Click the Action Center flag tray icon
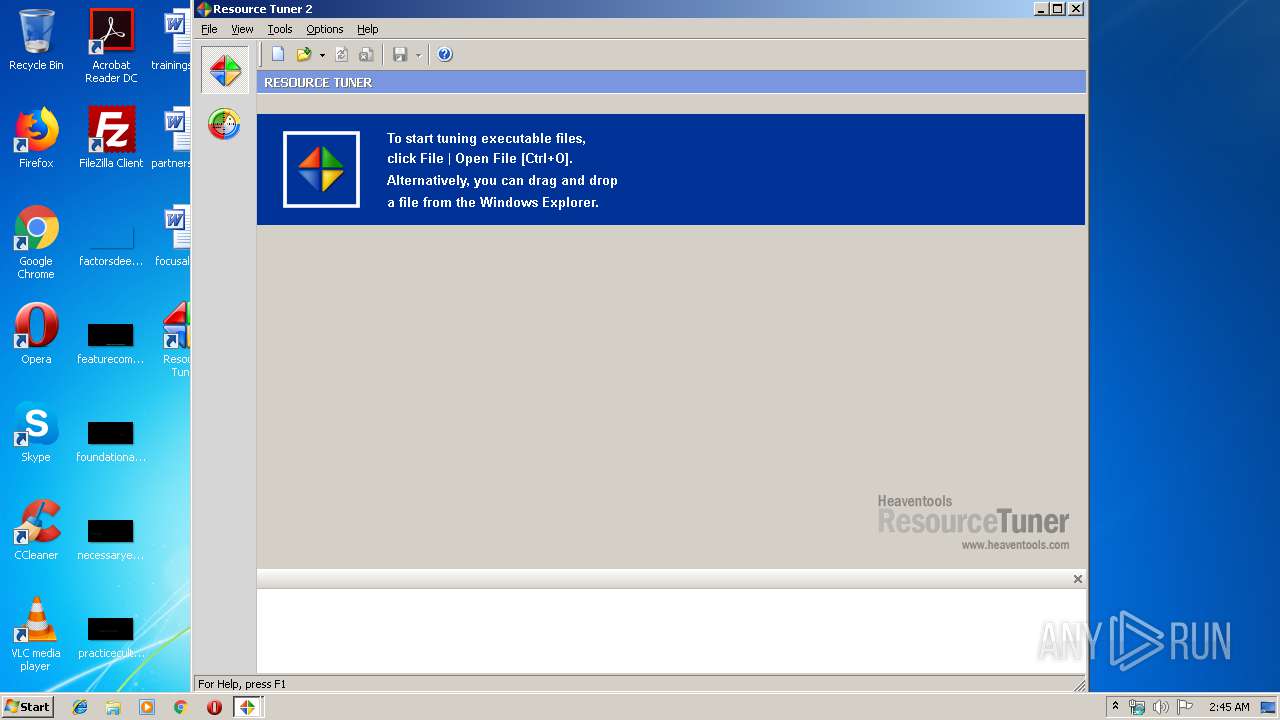Image resolution: width=1280 pixels, height=720 pixels. click(x=1184, y=707)
